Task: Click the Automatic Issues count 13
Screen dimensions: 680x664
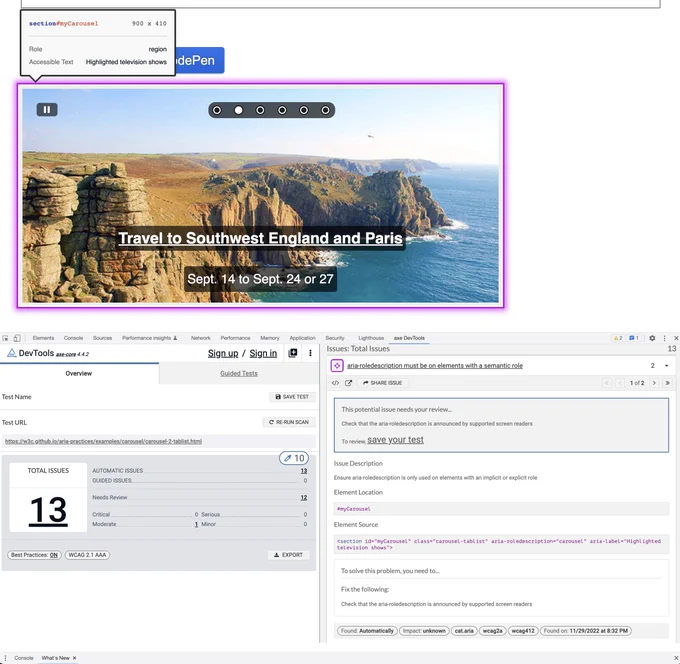Action: click(304, 471)
